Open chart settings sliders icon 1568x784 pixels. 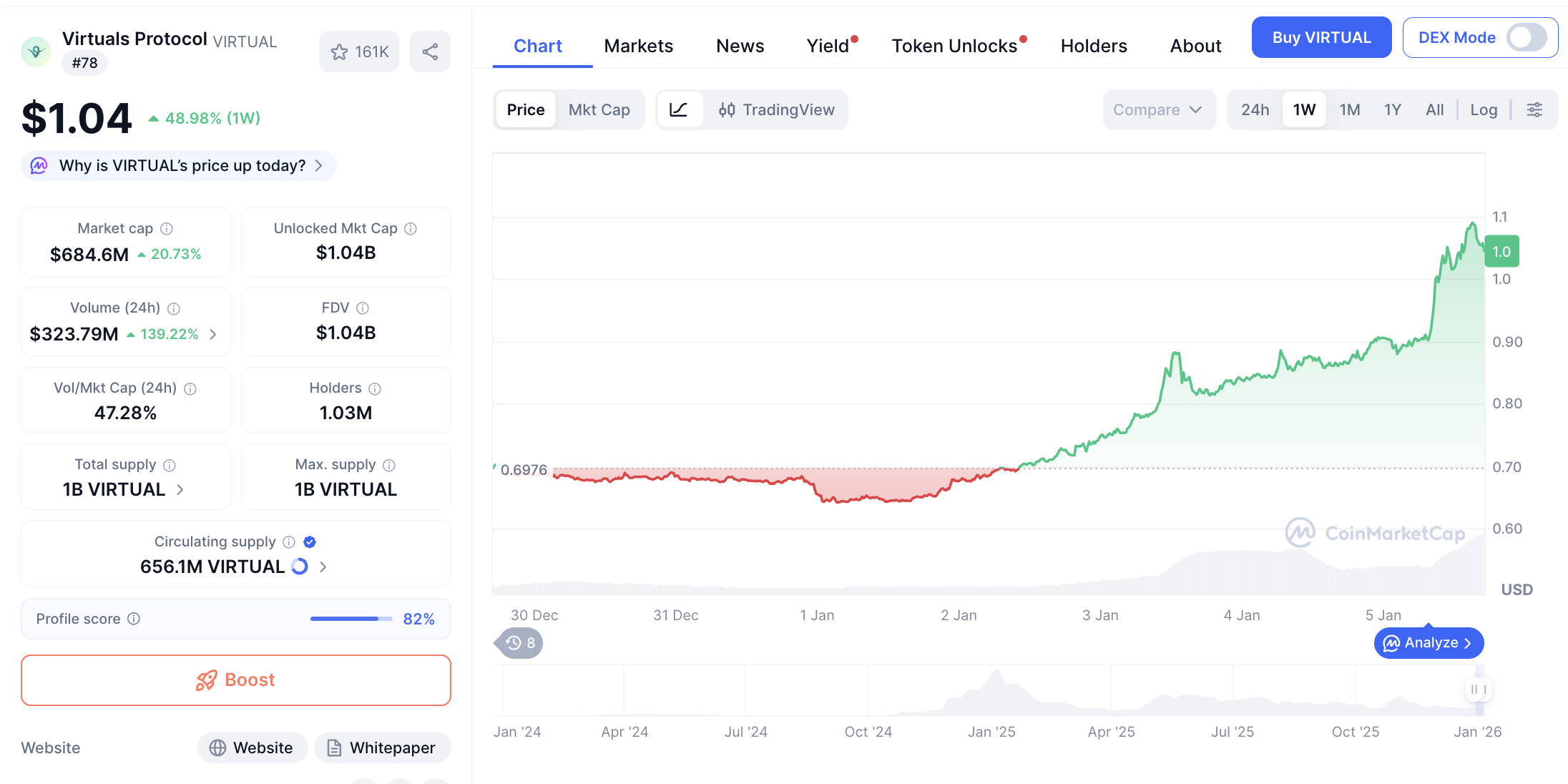tap(1534, 109)
